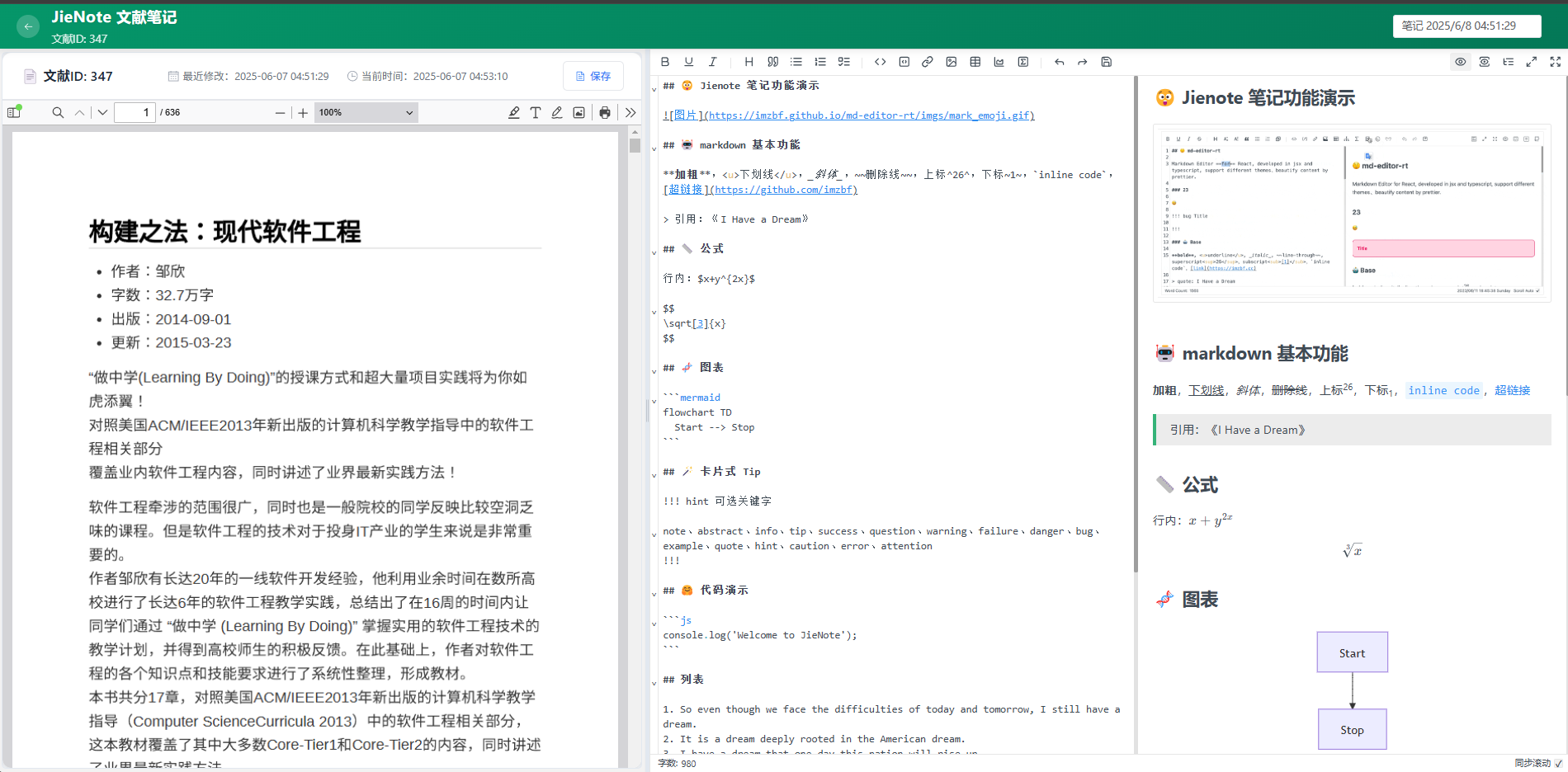Toggle the markdown preview pane eye icon

1461,62
